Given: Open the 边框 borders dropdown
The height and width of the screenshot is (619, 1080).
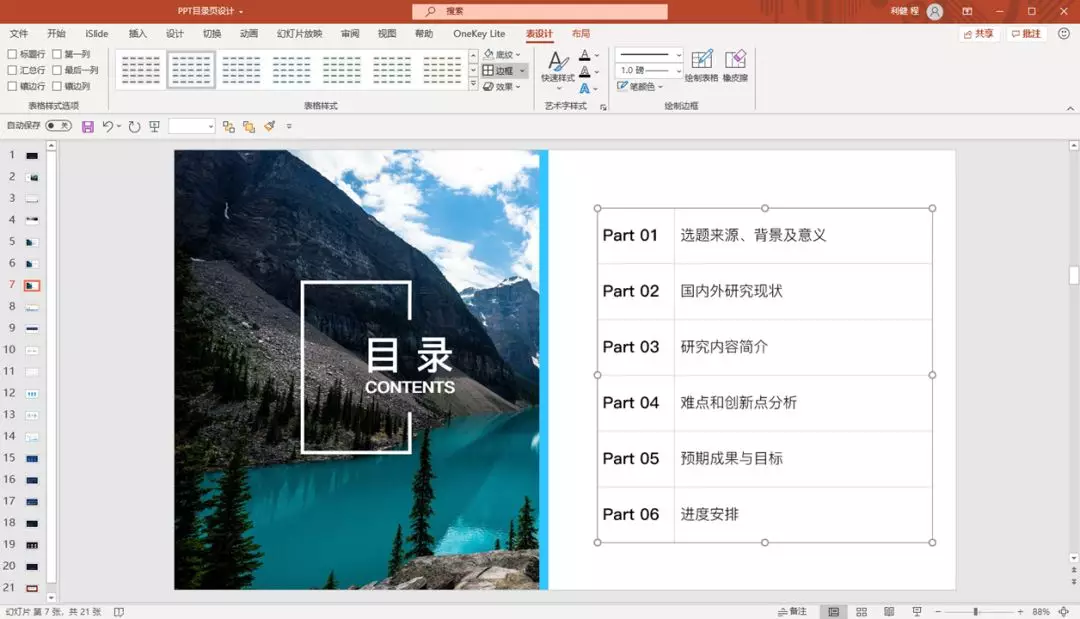Looking at the screenshot, I should (522, 71).
